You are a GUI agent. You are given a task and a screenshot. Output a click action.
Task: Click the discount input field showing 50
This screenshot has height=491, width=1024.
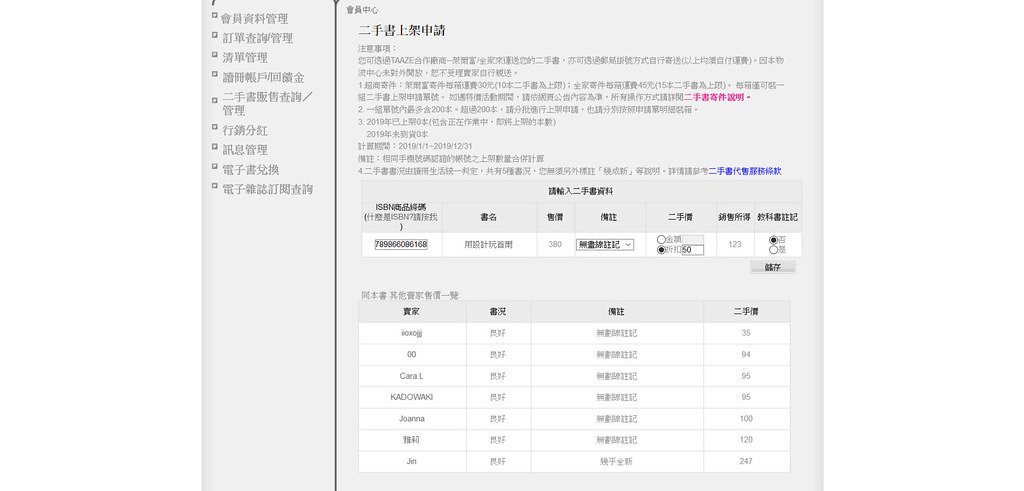point(693,250)
